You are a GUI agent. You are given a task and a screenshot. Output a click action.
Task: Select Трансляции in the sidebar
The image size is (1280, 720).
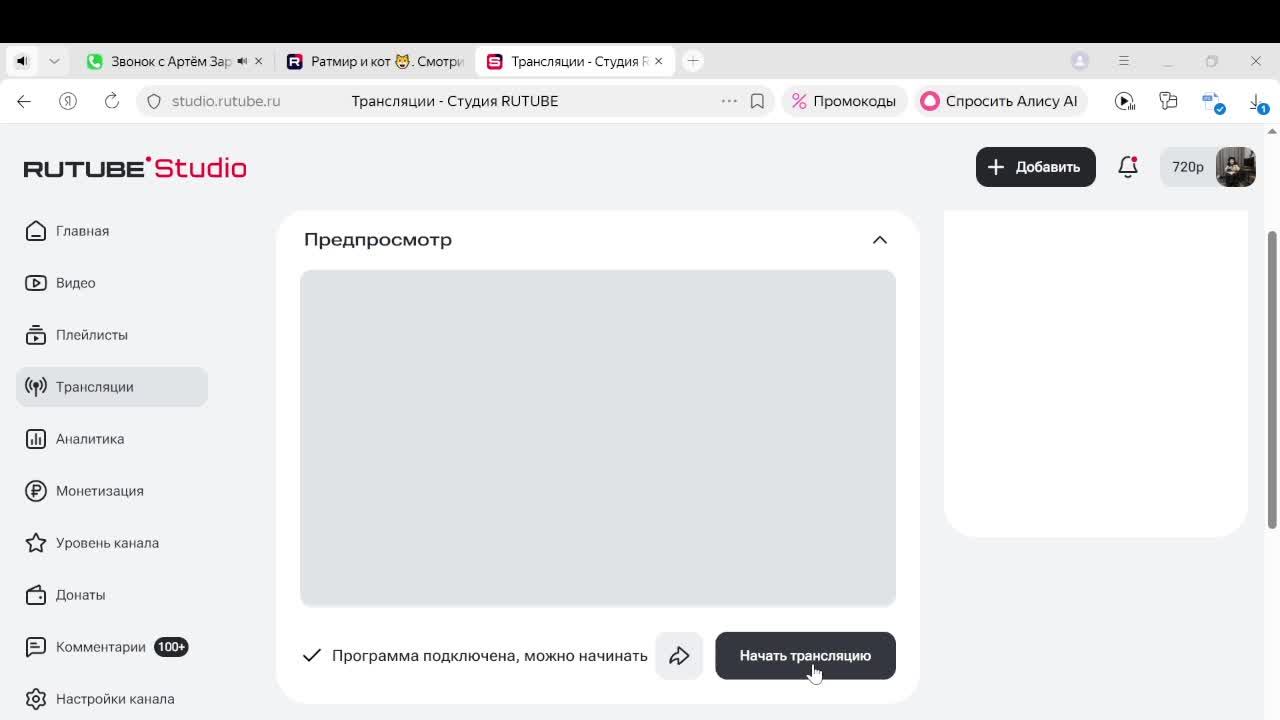coord(112,387)
